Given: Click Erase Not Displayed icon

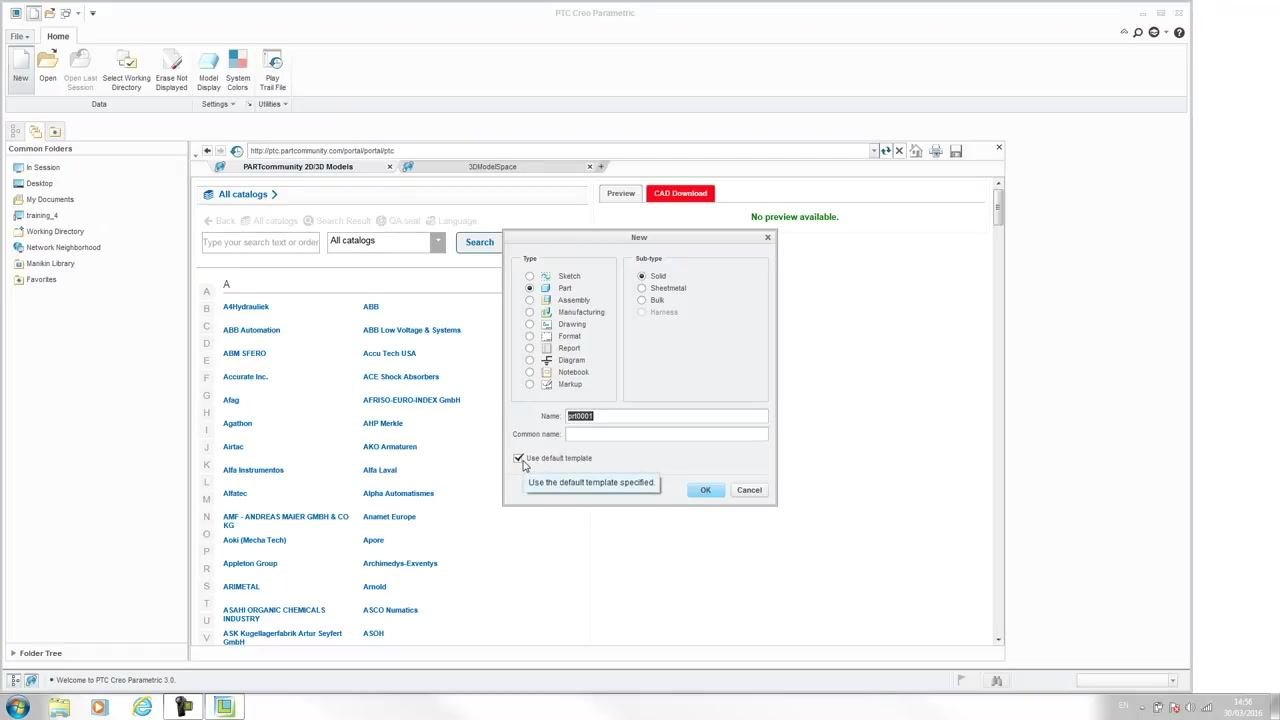Looking at the screenshot, I should 171,70.
